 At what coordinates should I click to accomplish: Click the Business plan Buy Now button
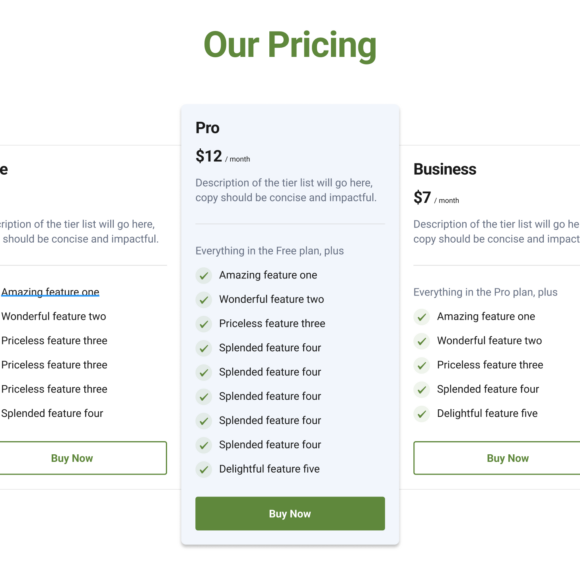pos(497,458)
